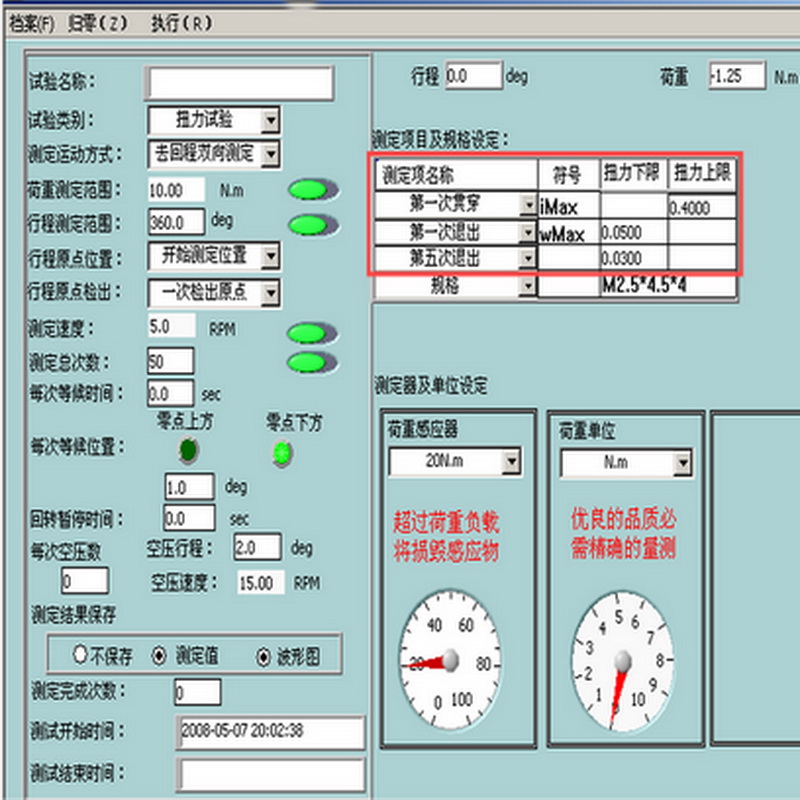Expand the 第一次贯穿 item dropdown
800x800 pixels.
pos(528,206)
